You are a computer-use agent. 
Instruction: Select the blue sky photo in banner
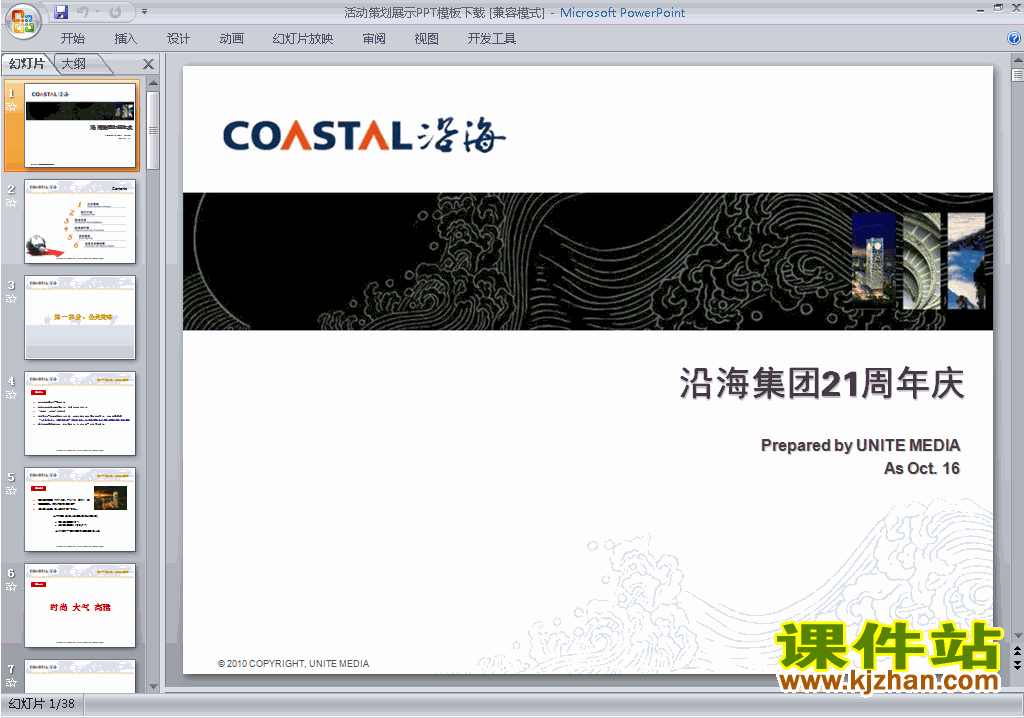click(x=966, y=261)
